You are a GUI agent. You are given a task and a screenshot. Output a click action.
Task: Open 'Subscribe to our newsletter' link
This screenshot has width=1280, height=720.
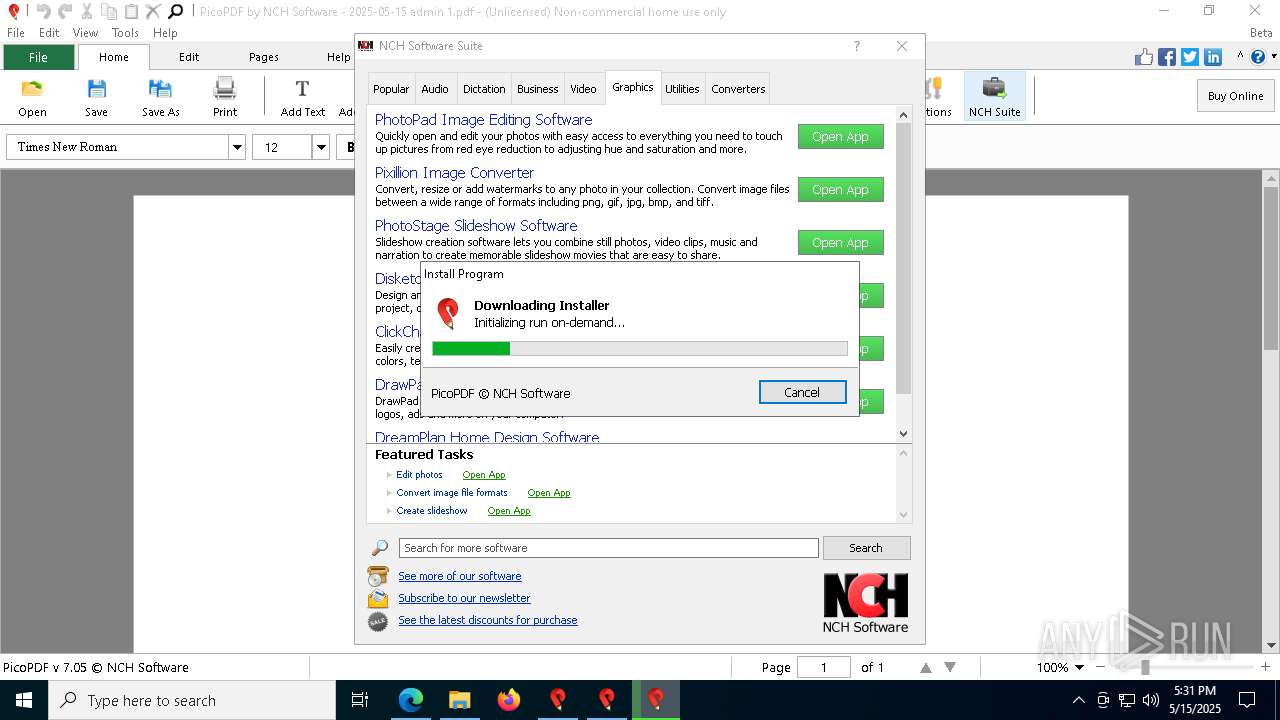[464, 598]
